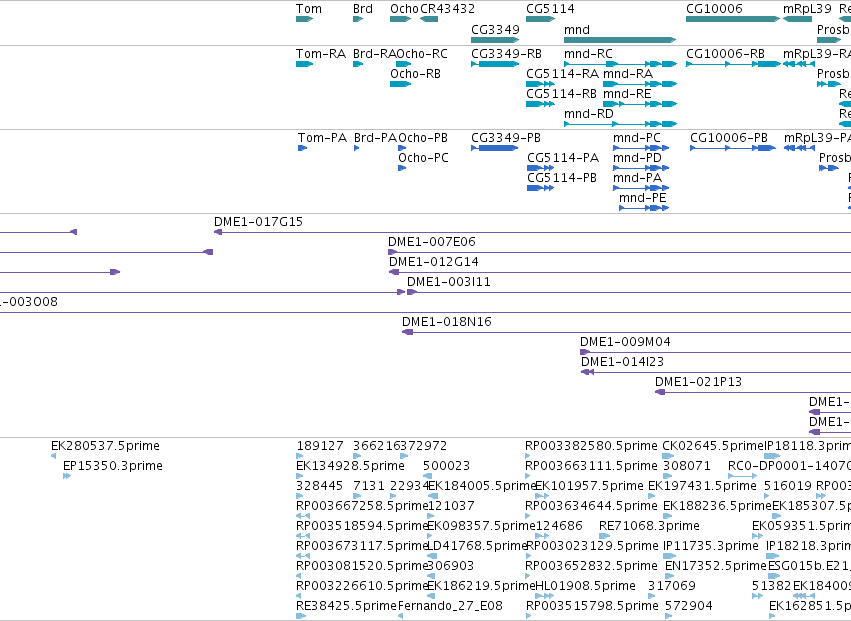Select BAC clone DME1-017G15 label

coord(258,222)
